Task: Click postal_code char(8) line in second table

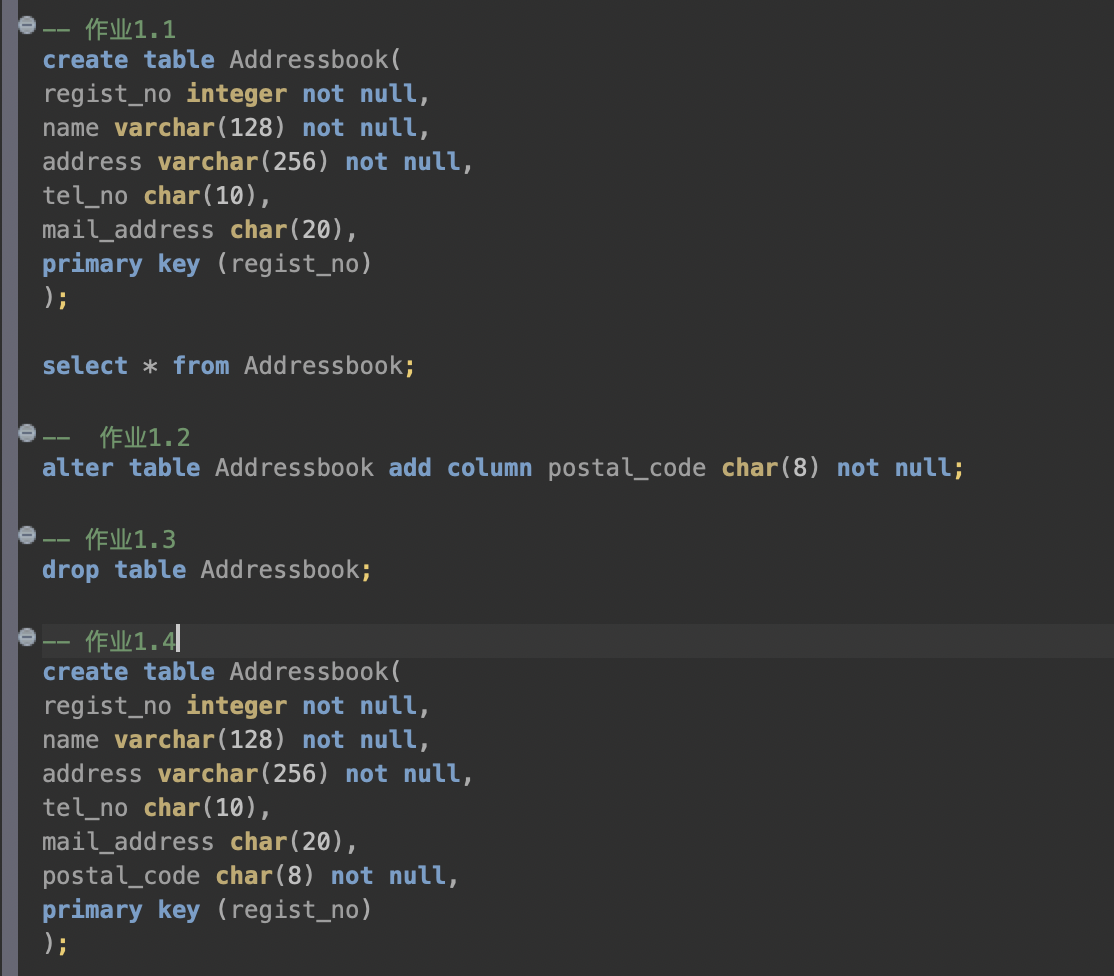Action: [x=250, y=876]
